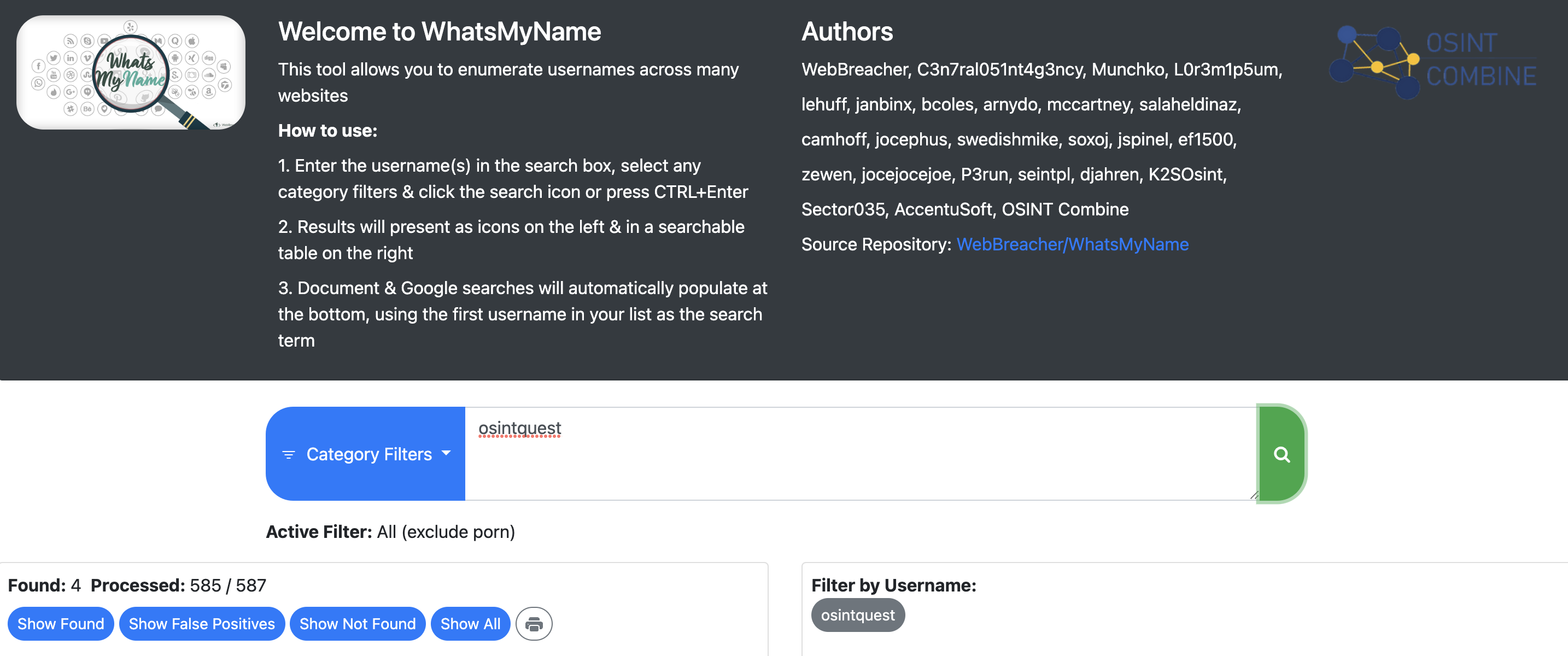Click the Welcome to WhatsMyName heading
This screenshot has height=656, width=1568.
(440, 32)
